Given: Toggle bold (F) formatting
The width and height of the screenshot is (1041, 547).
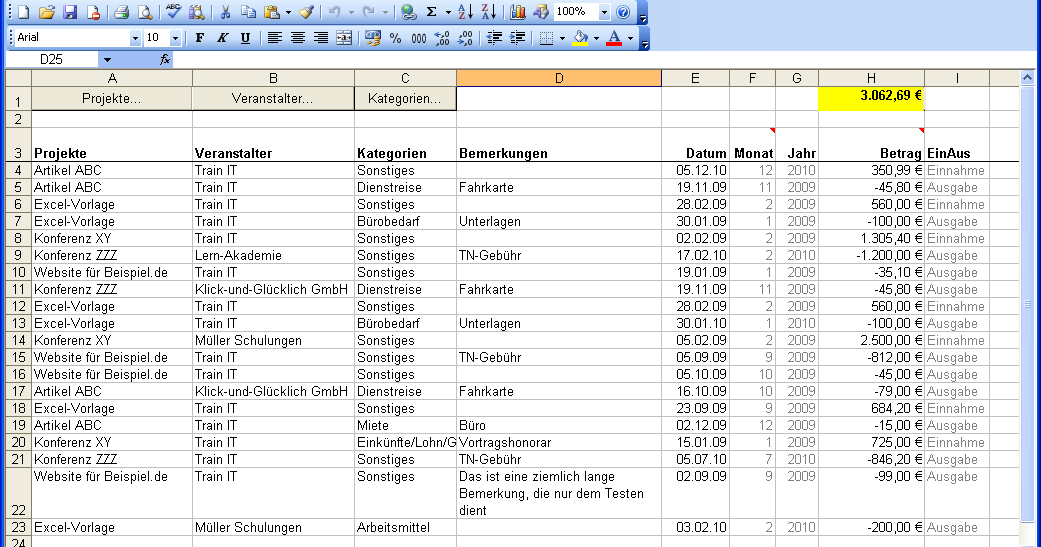Looking at the screenshot, I should pos(199,38).
